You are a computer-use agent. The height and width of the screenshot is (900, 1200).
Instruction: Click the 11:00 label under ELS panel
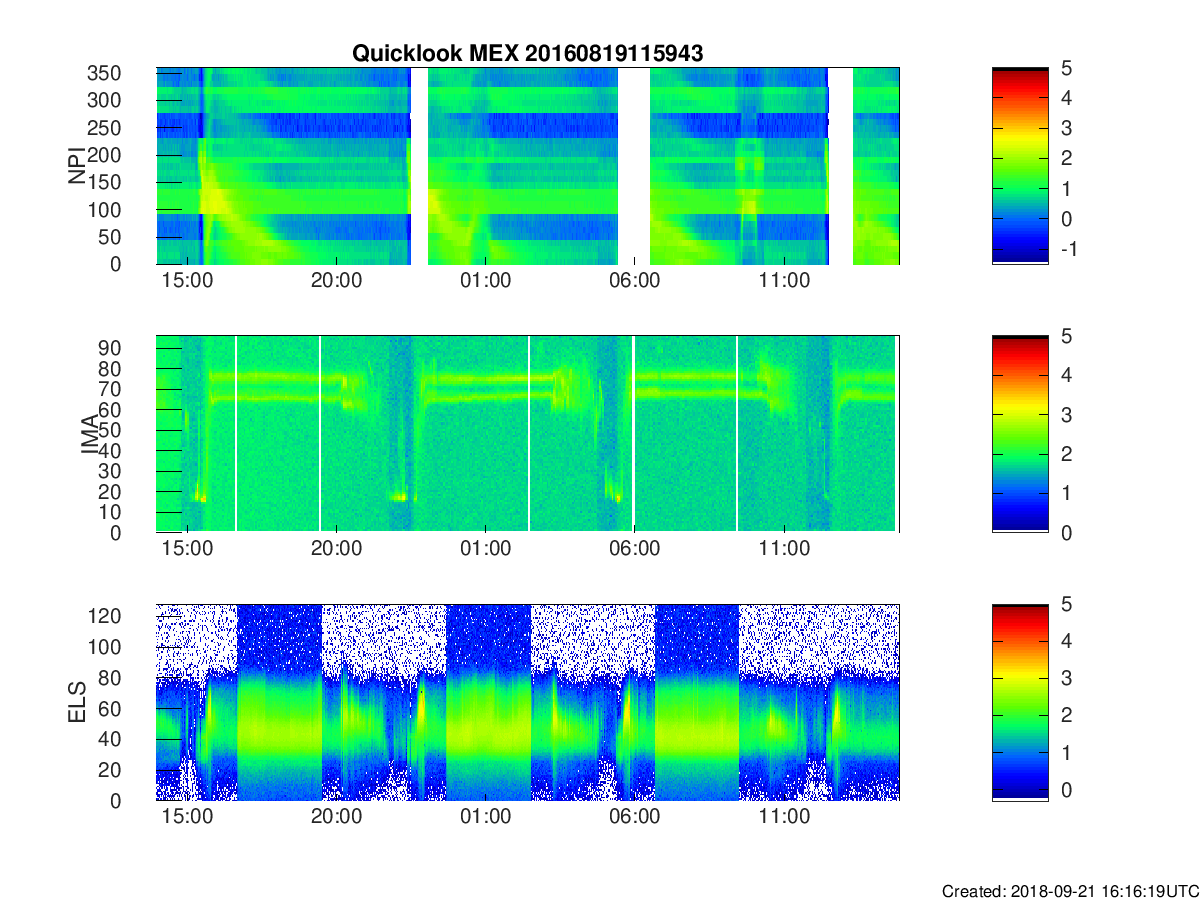[784, 817]
